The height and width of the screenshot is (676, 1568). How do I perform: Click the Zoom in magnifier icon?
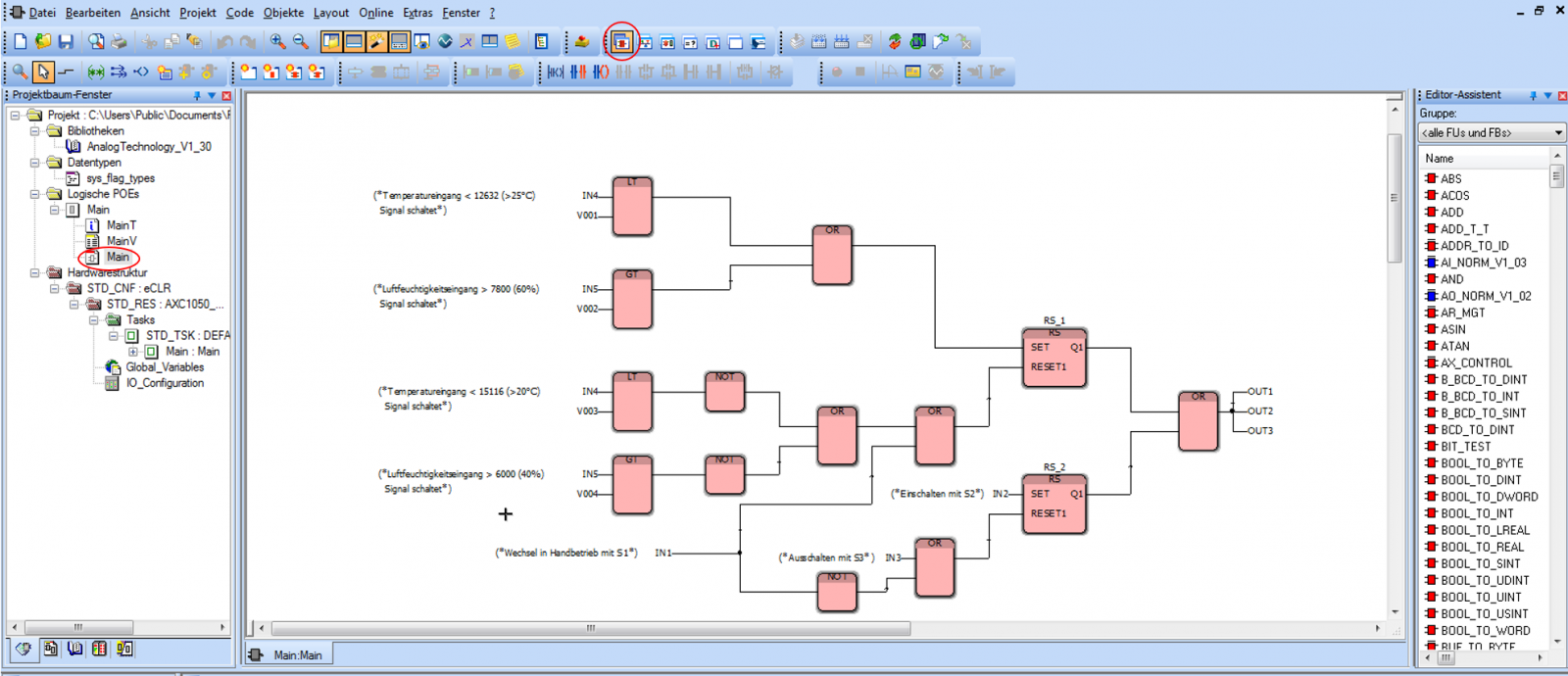278,41
